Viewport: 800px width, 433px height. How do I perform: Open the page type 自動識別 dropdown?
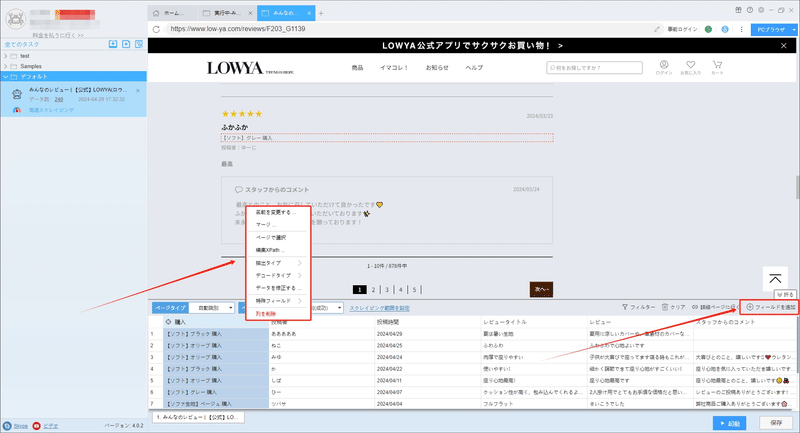click(212, 308)
